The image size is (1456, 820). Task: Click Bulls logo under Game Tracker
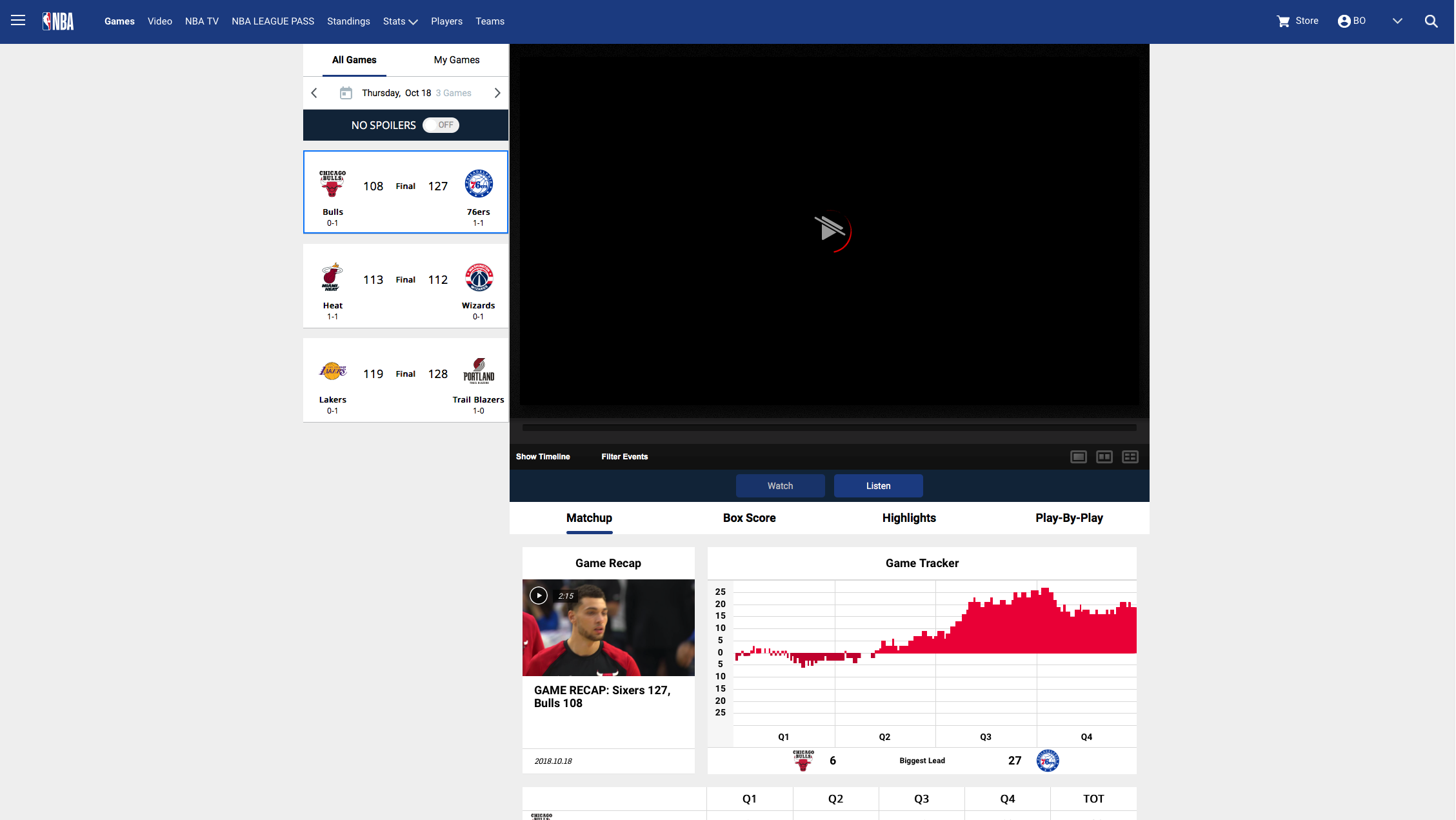click(803, 761)
